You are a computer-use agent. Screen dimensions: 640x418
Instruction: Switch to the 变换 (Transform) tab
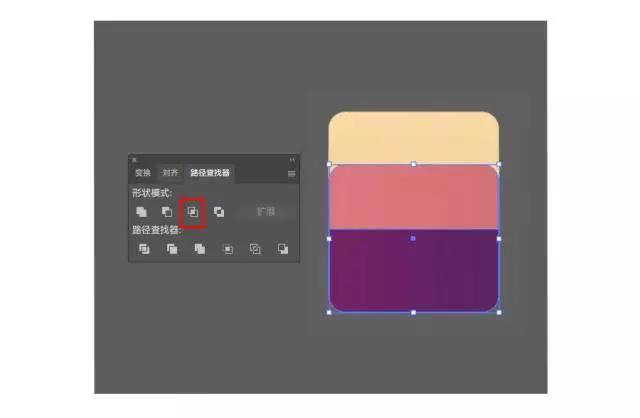143,173
